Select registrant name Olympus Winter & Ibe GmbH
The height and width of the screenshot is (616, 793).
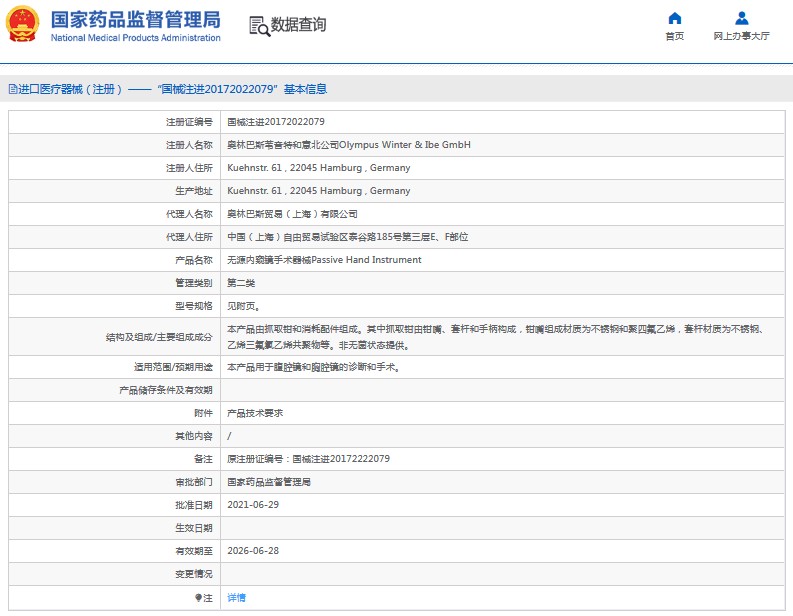tap(405, 145)
